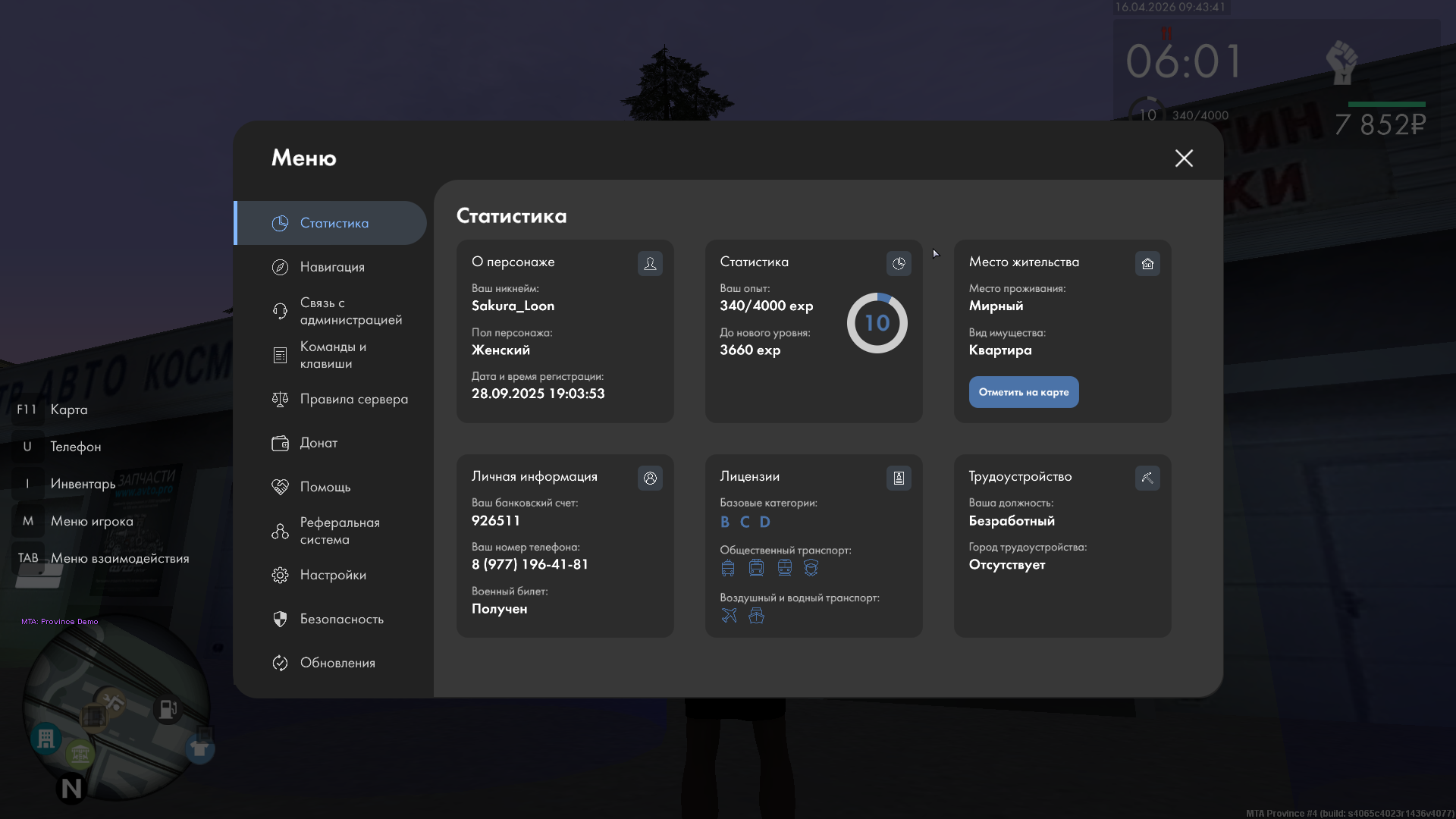The height and width of the screenshot is (819, 1456).
Task: Click the airplane license icon
Action: (x=729, y=615)
